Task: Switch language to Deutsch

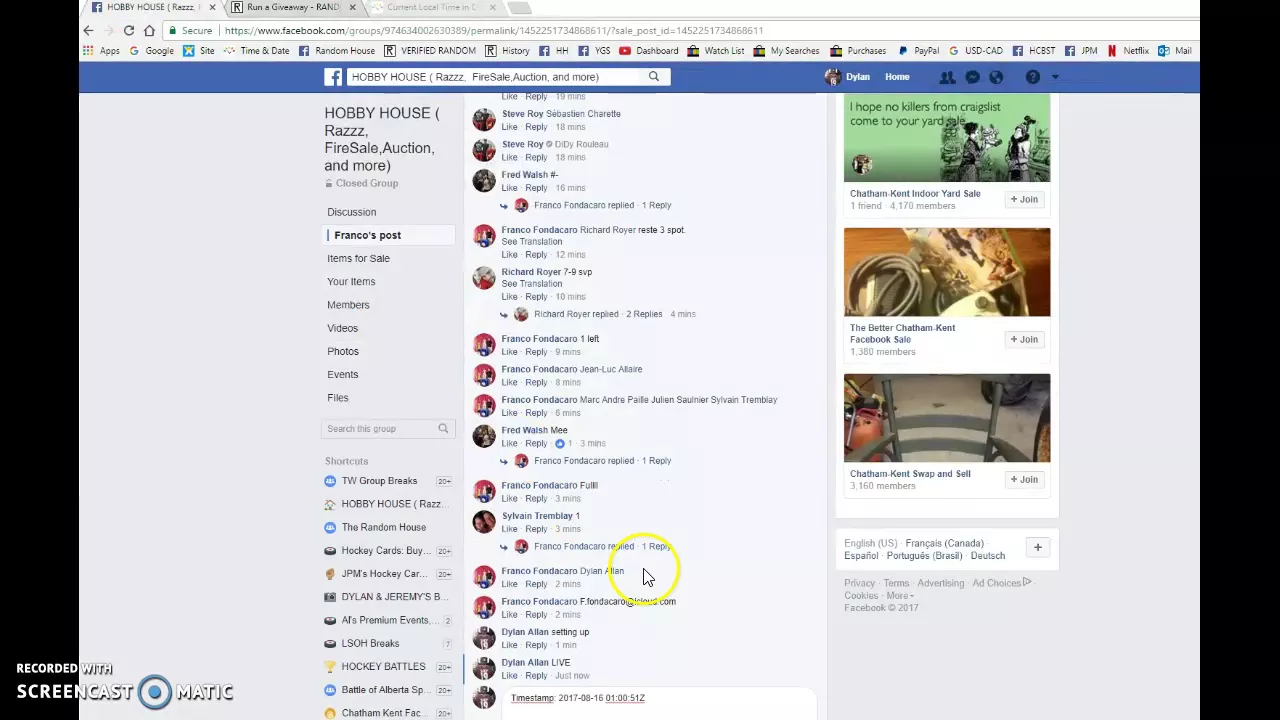Action: pos(987,556)
